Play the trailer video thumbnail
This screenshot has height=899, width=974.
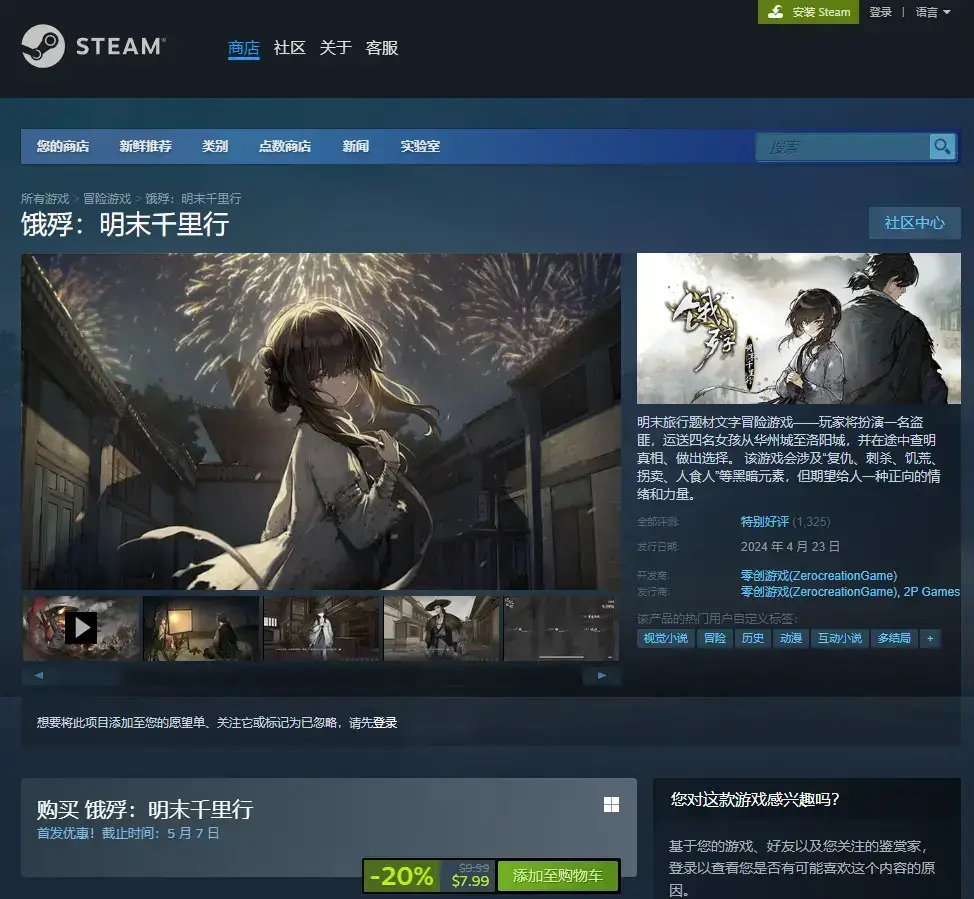coord(81,628)
